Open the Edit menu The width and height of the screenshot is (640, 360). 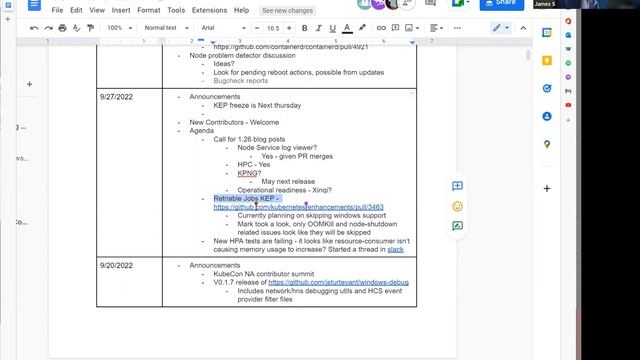(76, 10)
